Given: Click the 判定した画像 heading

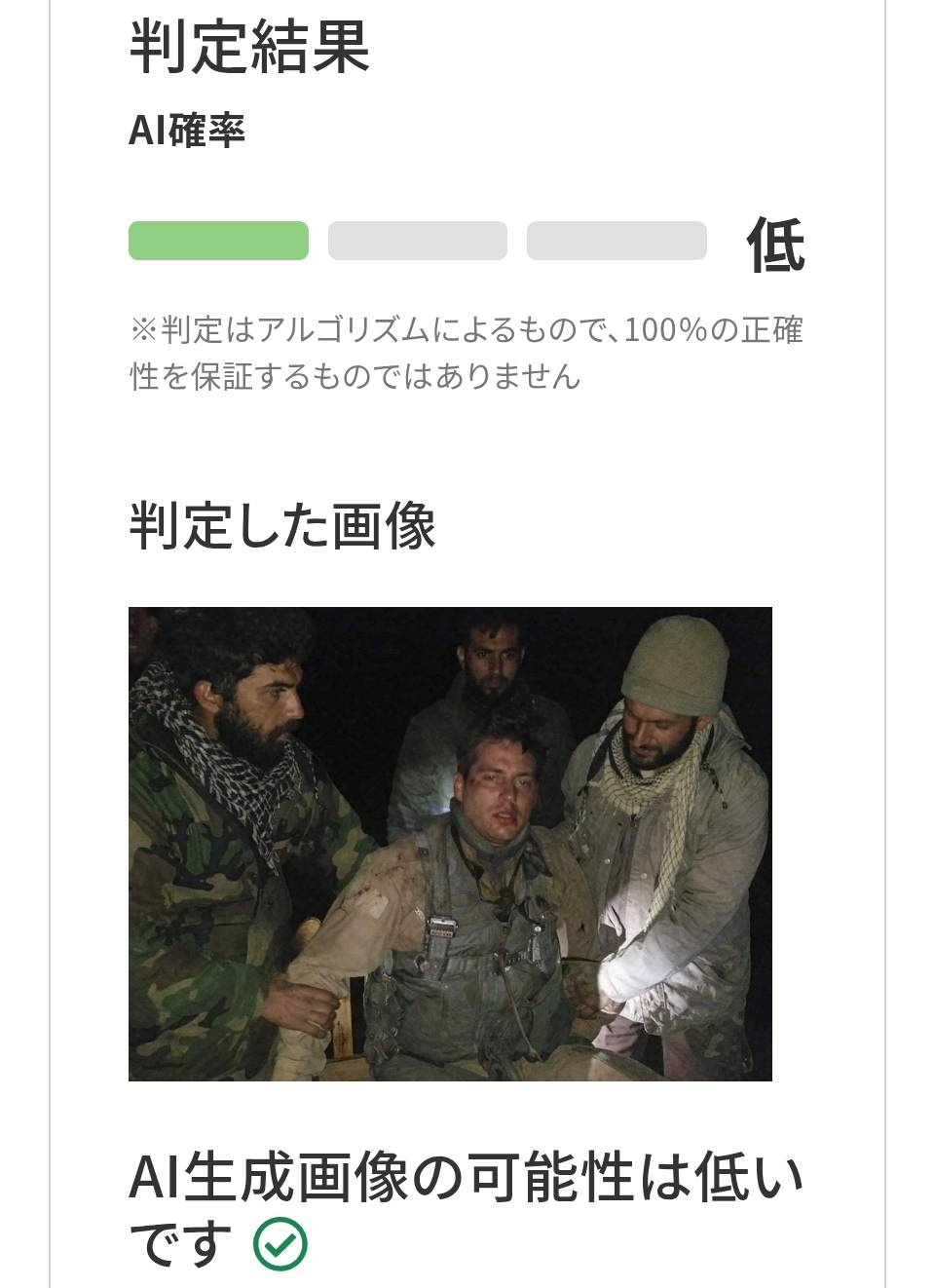Looking at the screenshot, I should click(282, 526).
